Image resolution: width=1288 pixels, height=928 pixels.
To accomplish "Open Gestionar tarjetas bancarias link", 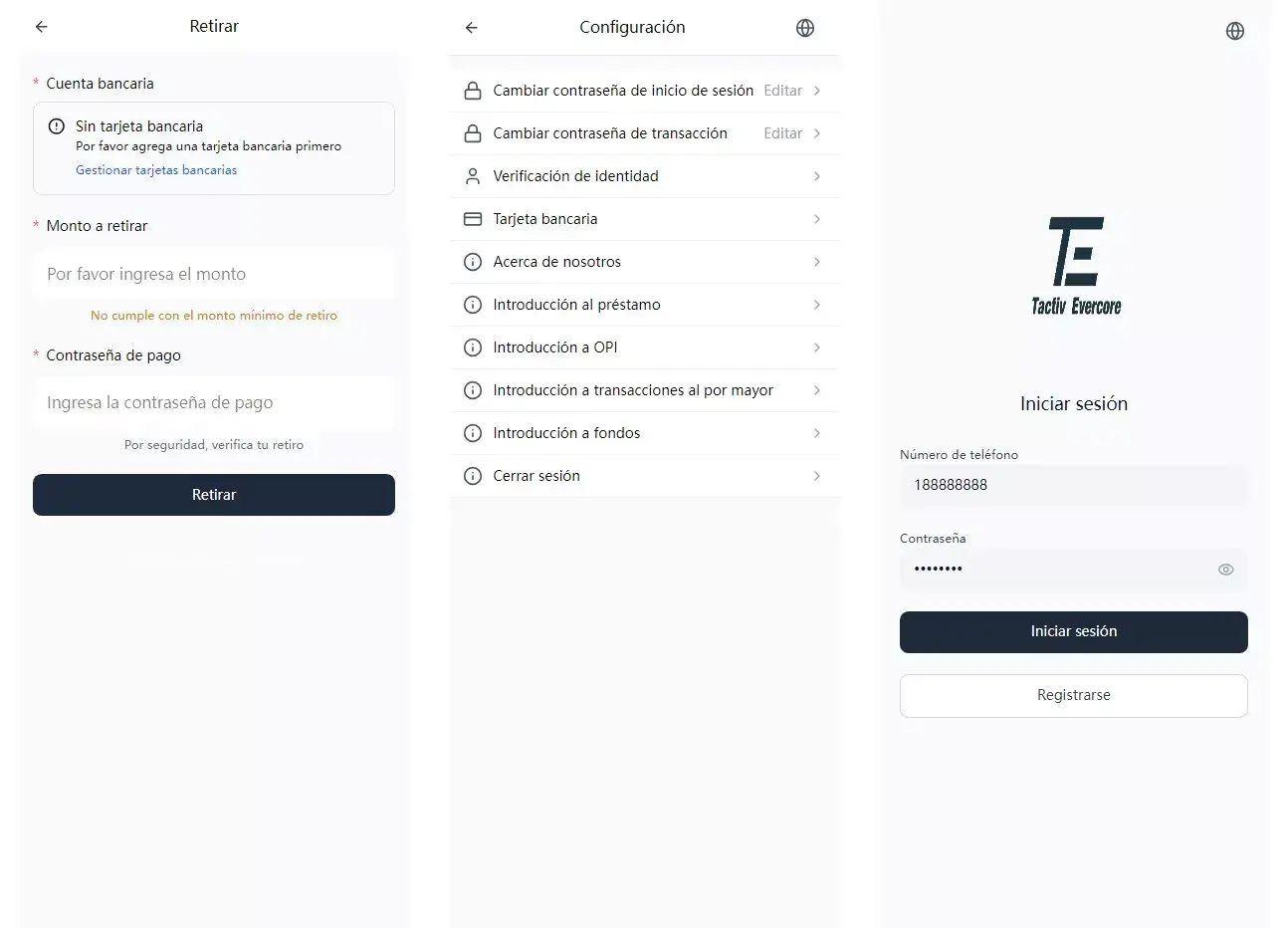I will 156,170.
